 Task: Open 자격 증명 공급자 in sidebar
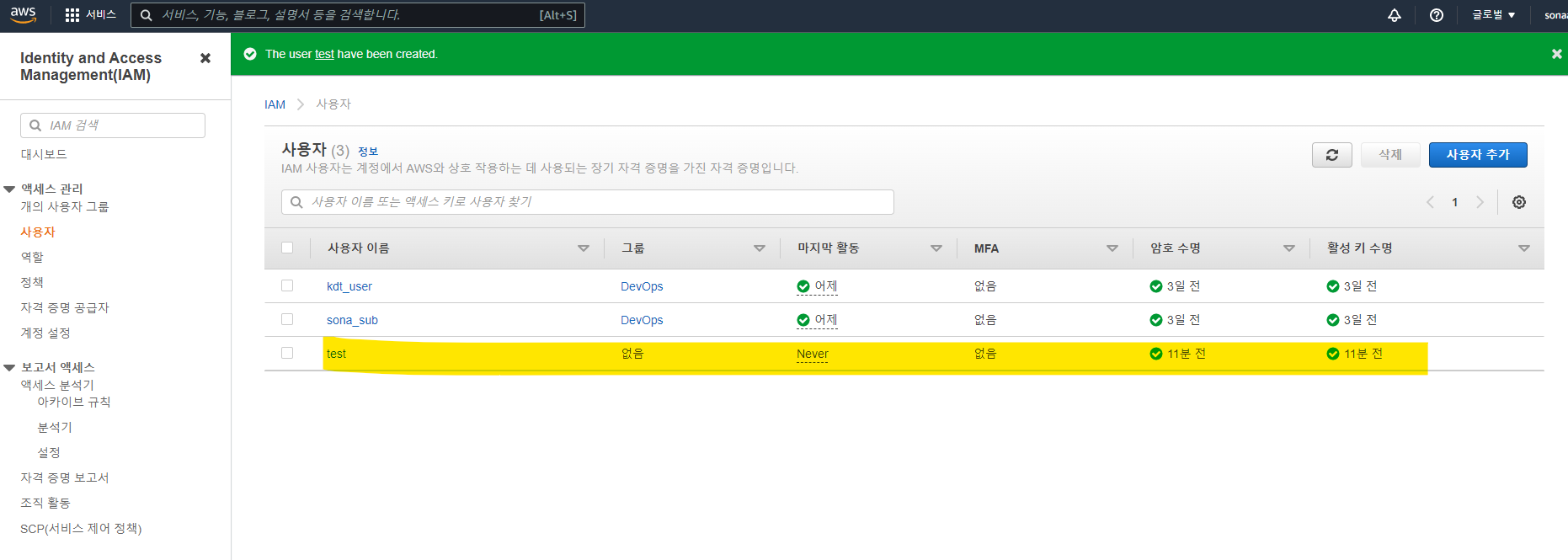coord(65,307)
